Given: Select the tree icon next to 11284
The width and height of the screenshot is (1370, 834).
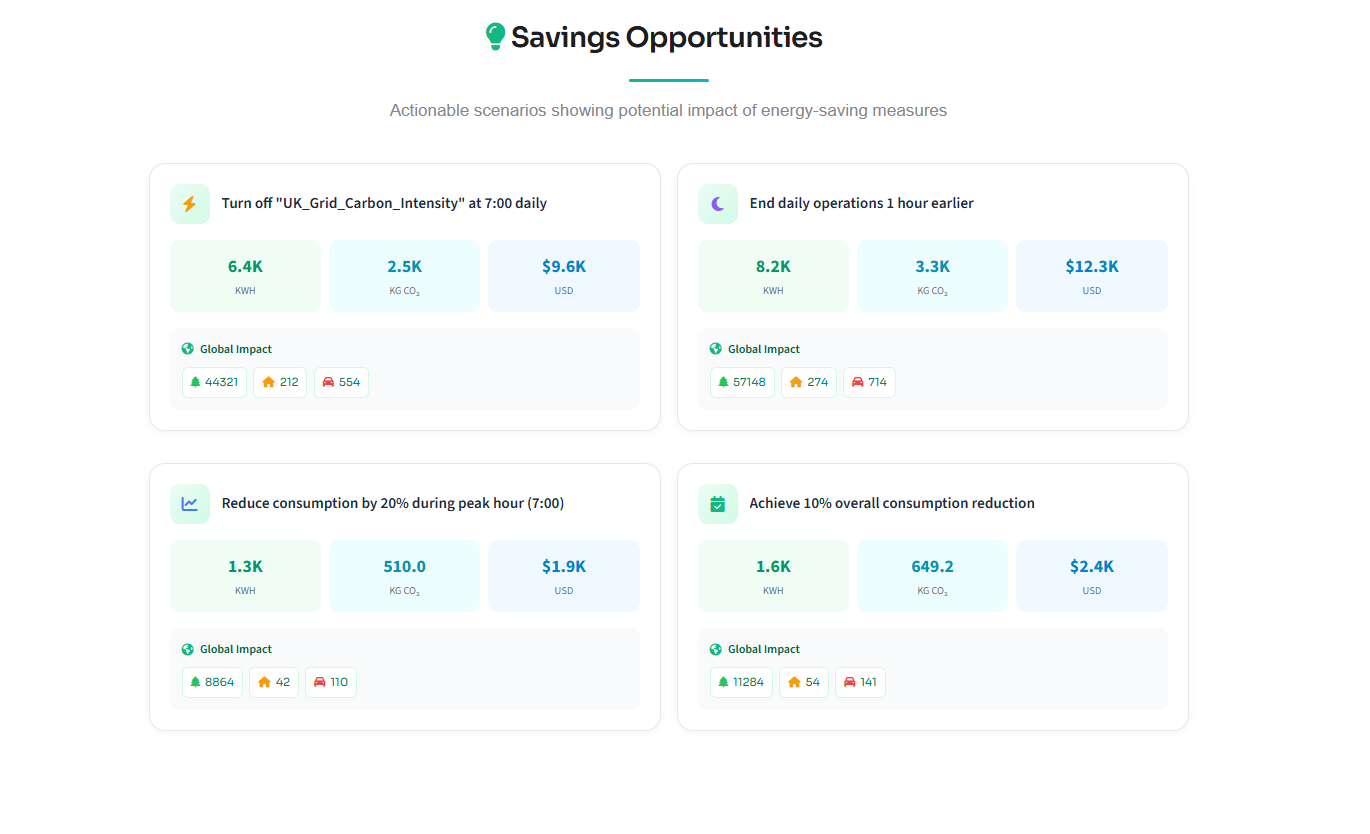Looking at the screenshot, I should [724, 682].
